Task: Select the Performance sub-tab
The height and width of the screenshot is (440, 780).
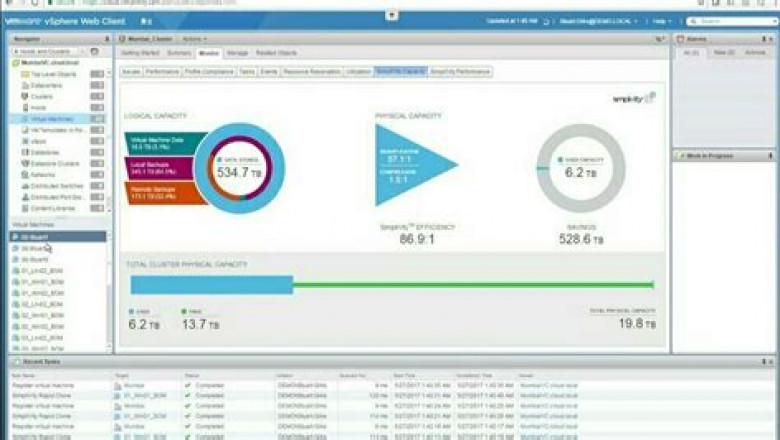Action: 162,72
